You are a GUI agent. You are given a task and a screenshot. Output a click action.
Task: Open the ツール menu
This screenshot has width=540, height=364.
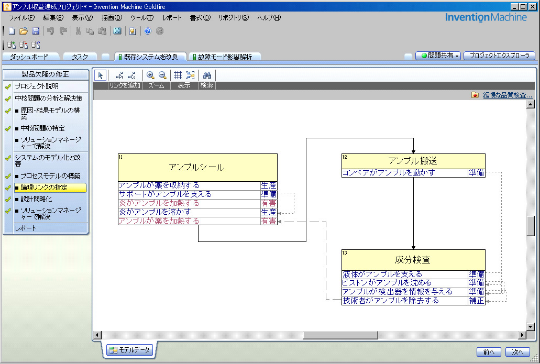click(x=142, y=18)
